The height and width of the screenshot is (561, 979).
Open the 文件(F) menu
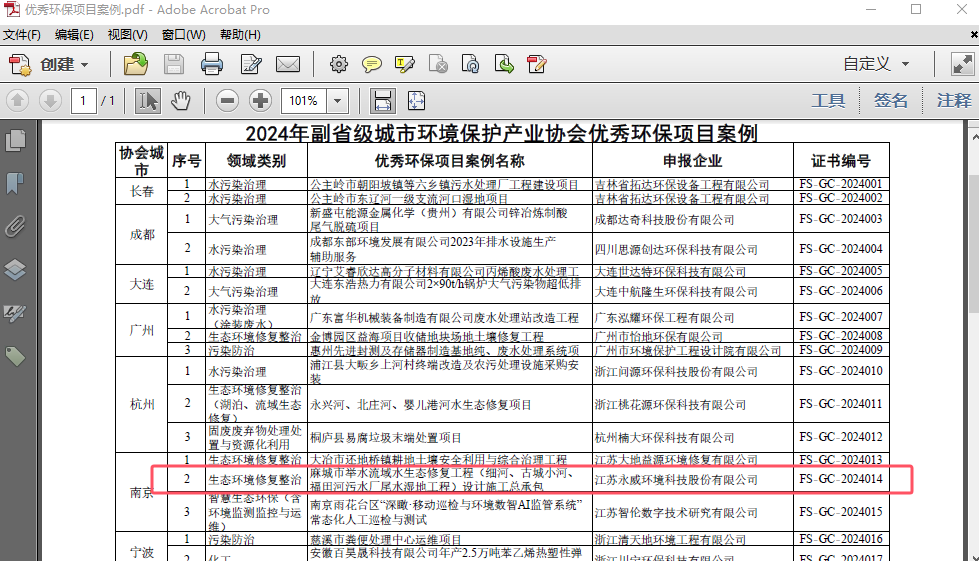coord(22,35)
